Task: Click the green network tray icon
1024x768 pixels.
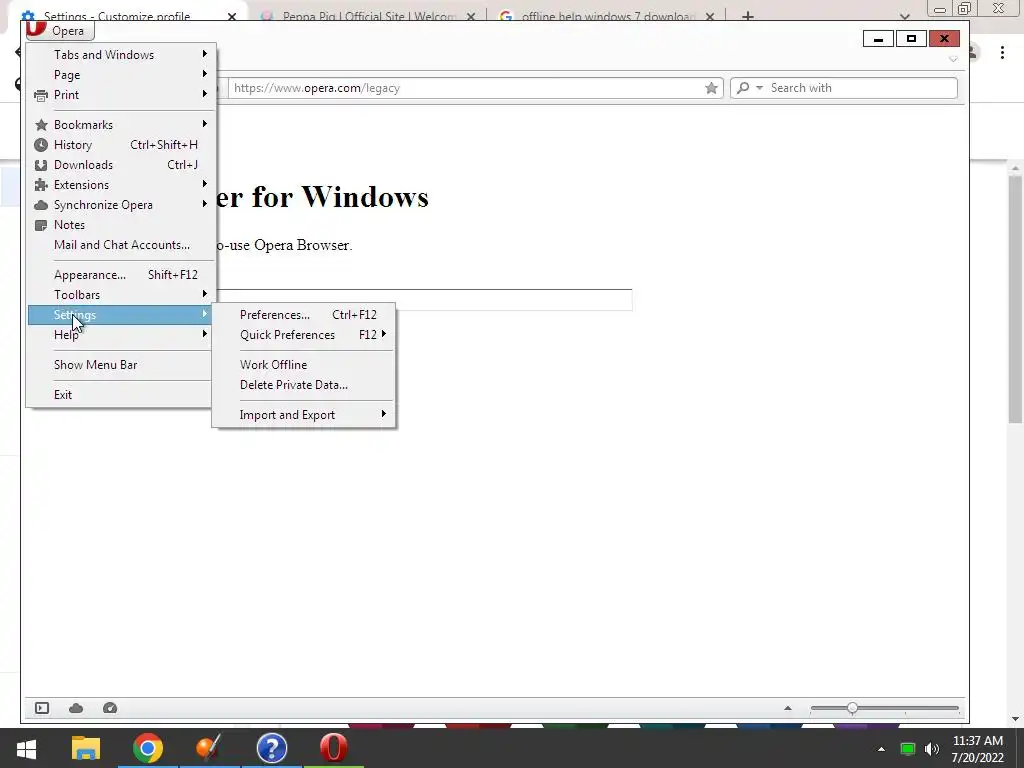Action: [x=907, y=749]
